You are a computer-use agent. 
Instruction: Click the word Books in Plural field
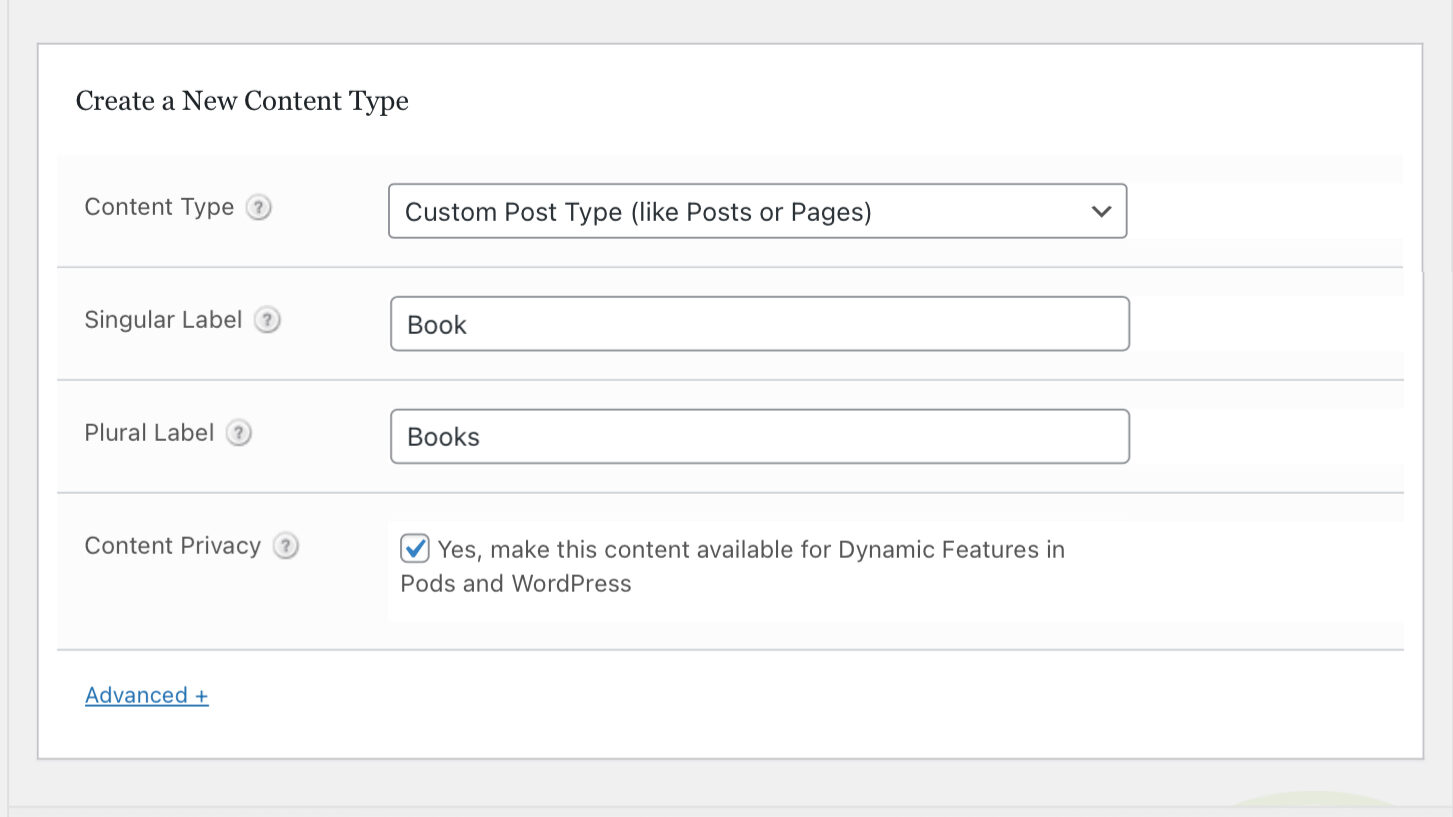[x=443, y=438]
